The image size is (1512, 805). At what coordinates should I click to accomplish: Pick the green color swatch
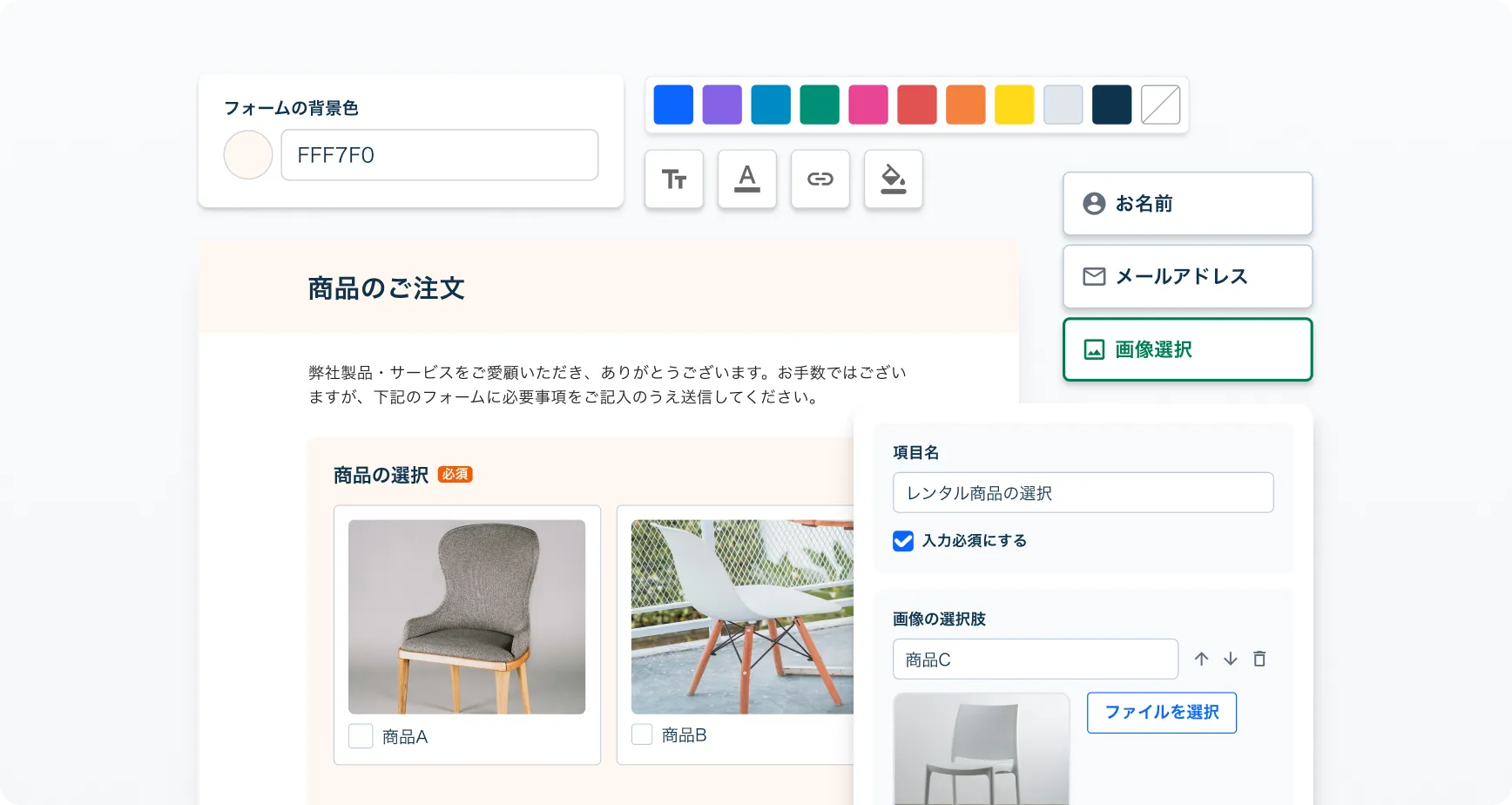[x=820, y=105]
